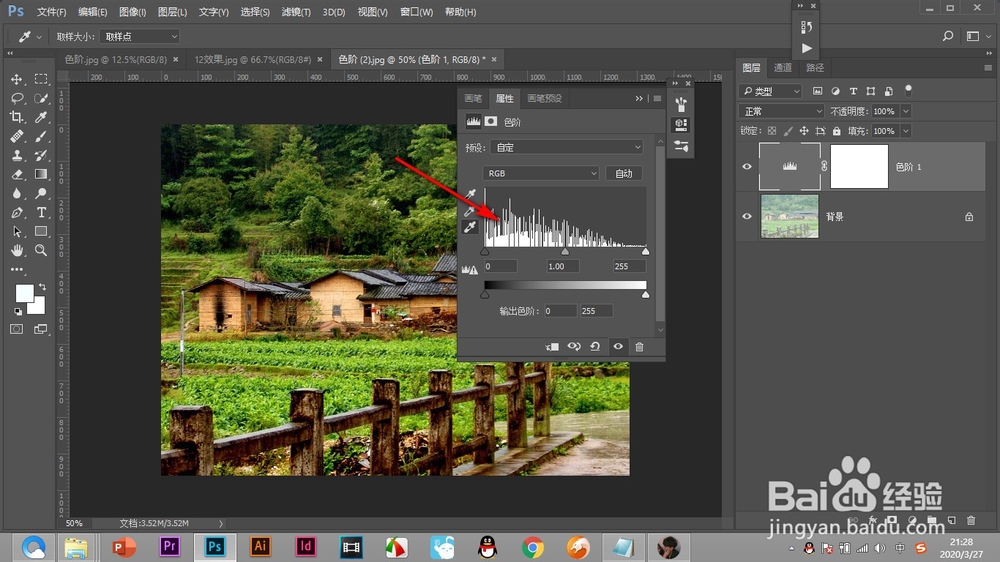Open the fill slider dropdown arrow
The width and height of the screenshot is (1000, 562).
[906, 131]
